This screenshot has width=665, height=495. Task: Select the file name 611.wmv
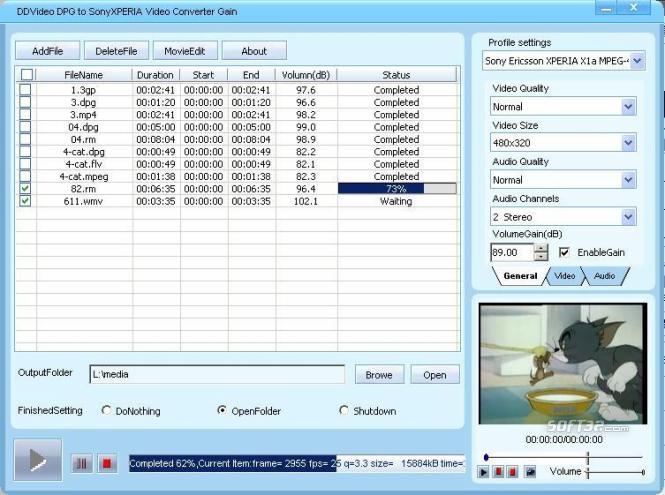(x=83, y=201)
